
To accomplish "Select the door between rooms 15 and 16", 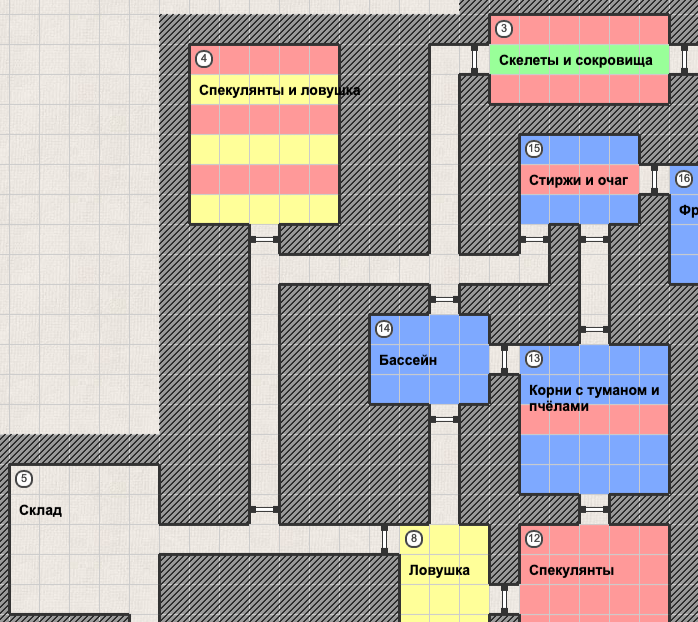I will click(x=654, y=179).
